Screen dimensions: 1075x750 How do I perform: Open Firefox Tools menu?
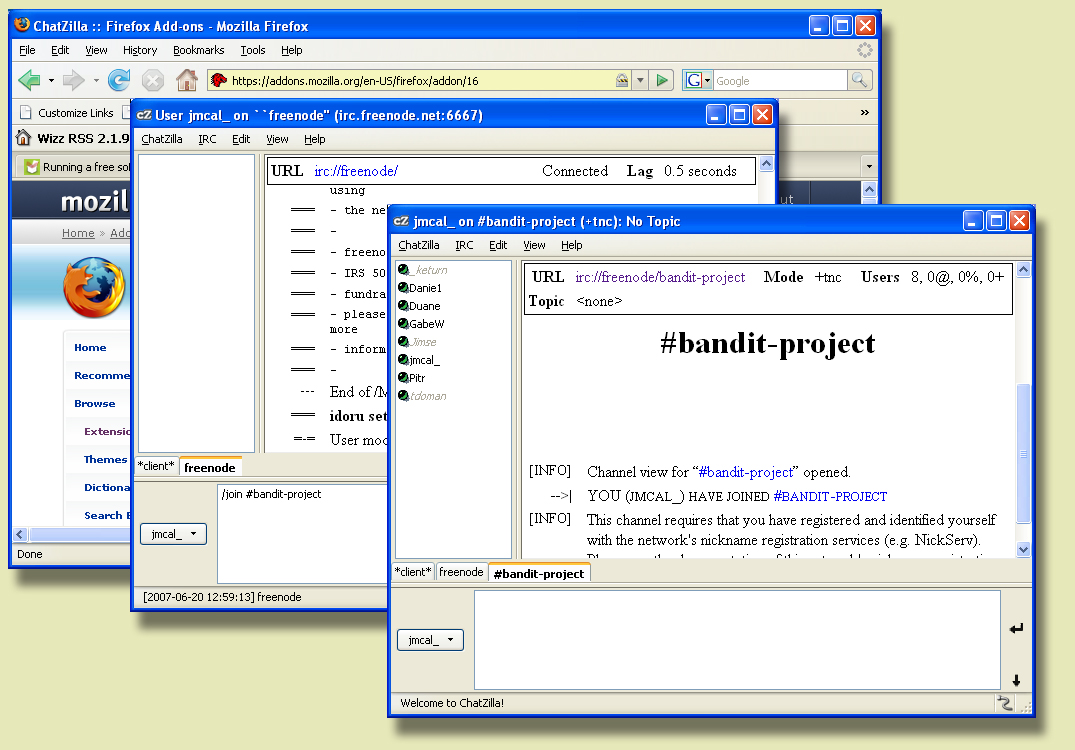pyautogui.click(x=252, y=50)
